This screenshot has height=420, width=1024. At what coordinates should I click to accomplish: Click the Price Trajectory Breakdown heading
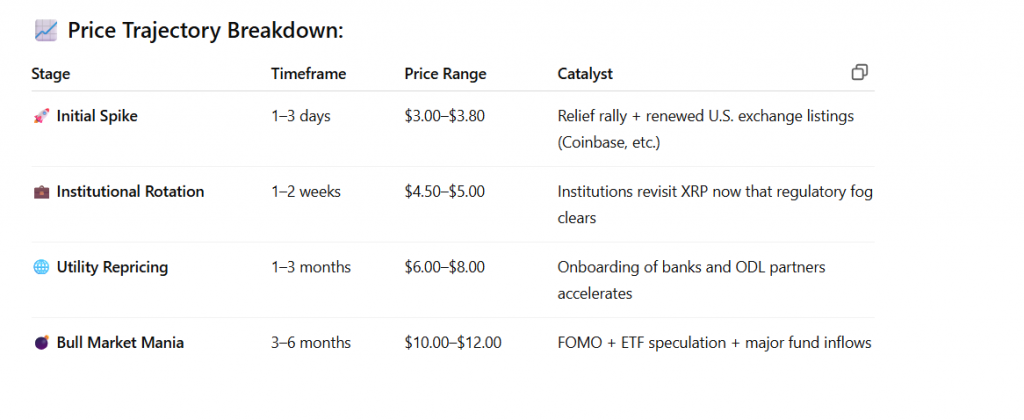(x=205, y=31)
